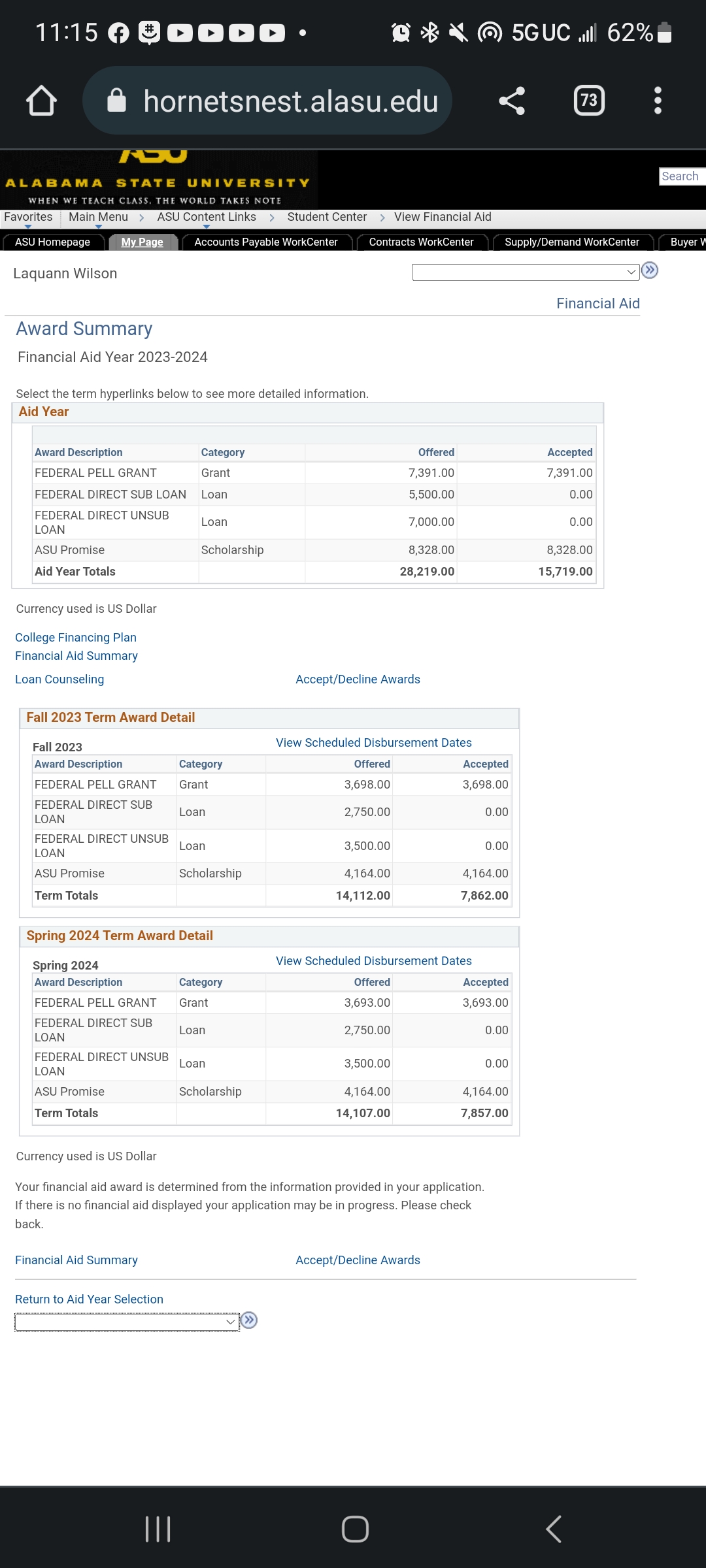This screenshot has height=1568, width=706.
Task: Tap the battery icon in status bar
Action: click(664, 33)
